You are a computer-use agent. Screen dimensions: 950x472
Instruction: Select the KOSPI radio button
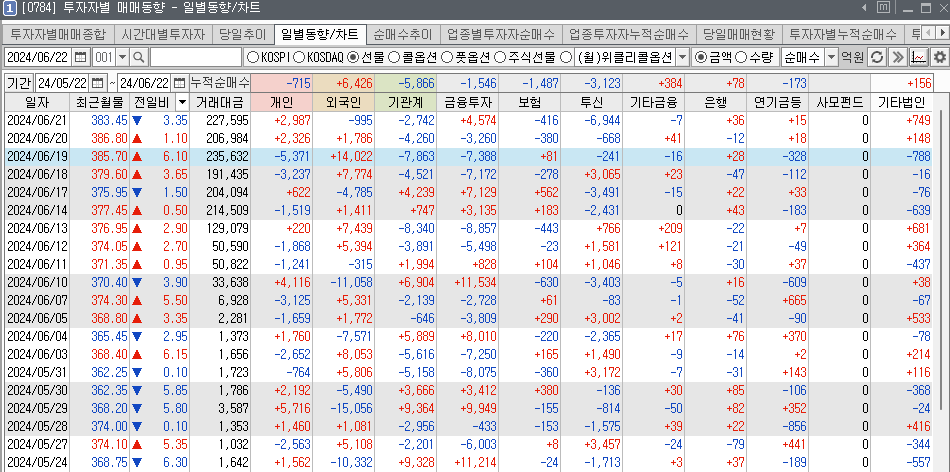click(253, 58)
